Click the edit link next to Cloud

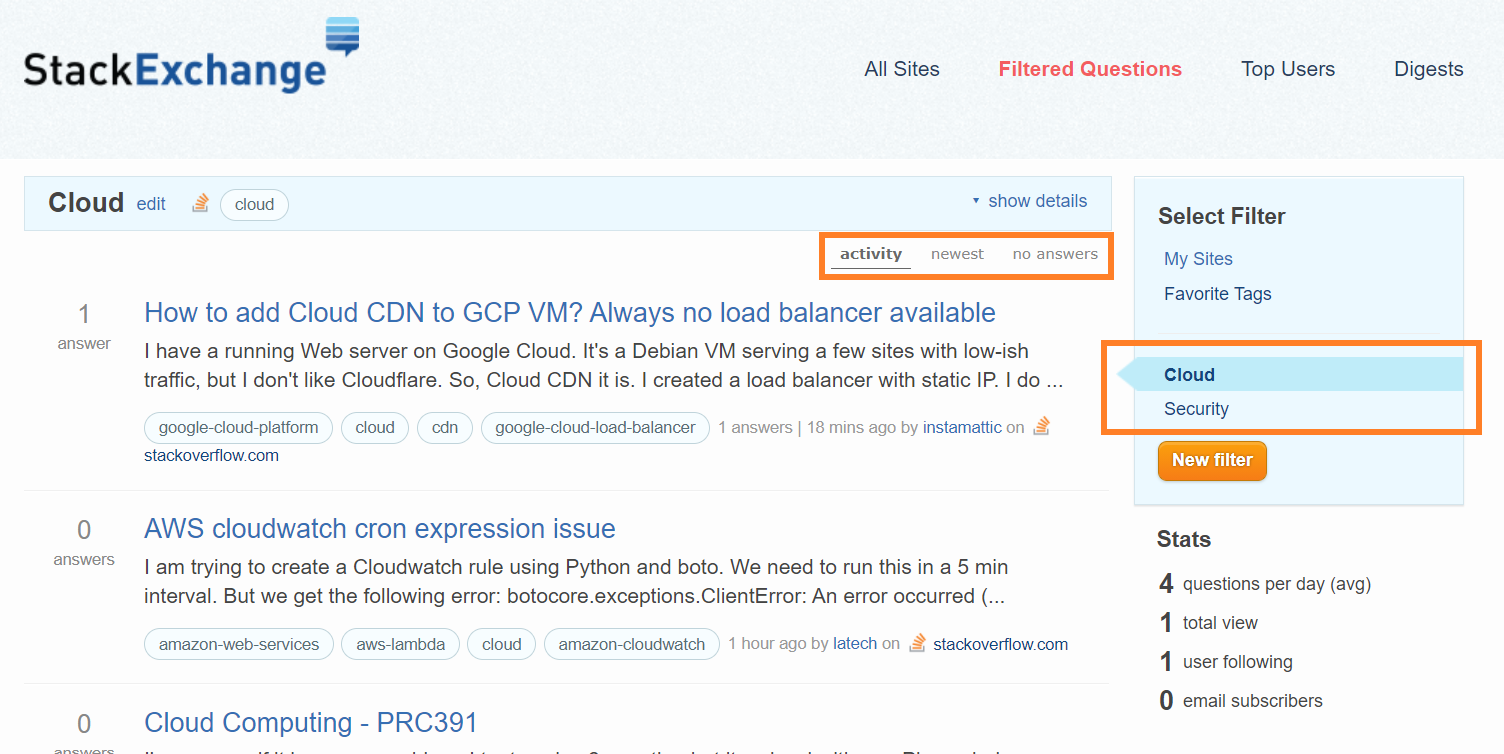point(151,204)
